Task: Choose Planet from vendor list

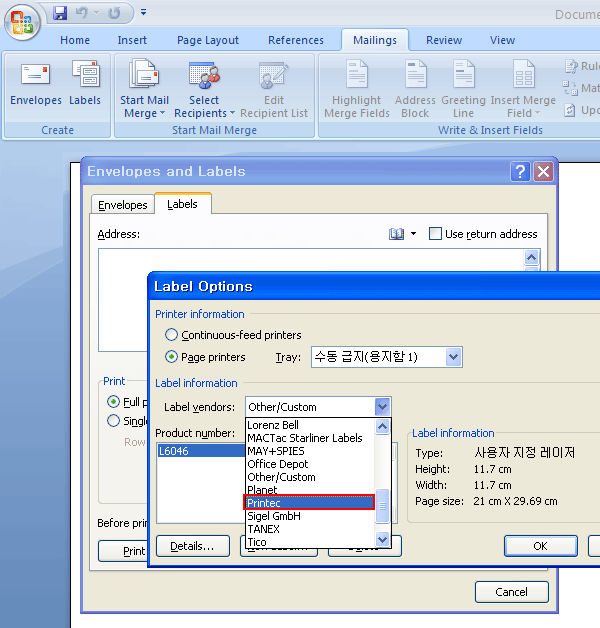Action: pyautogui.click(x=311, y=490)
